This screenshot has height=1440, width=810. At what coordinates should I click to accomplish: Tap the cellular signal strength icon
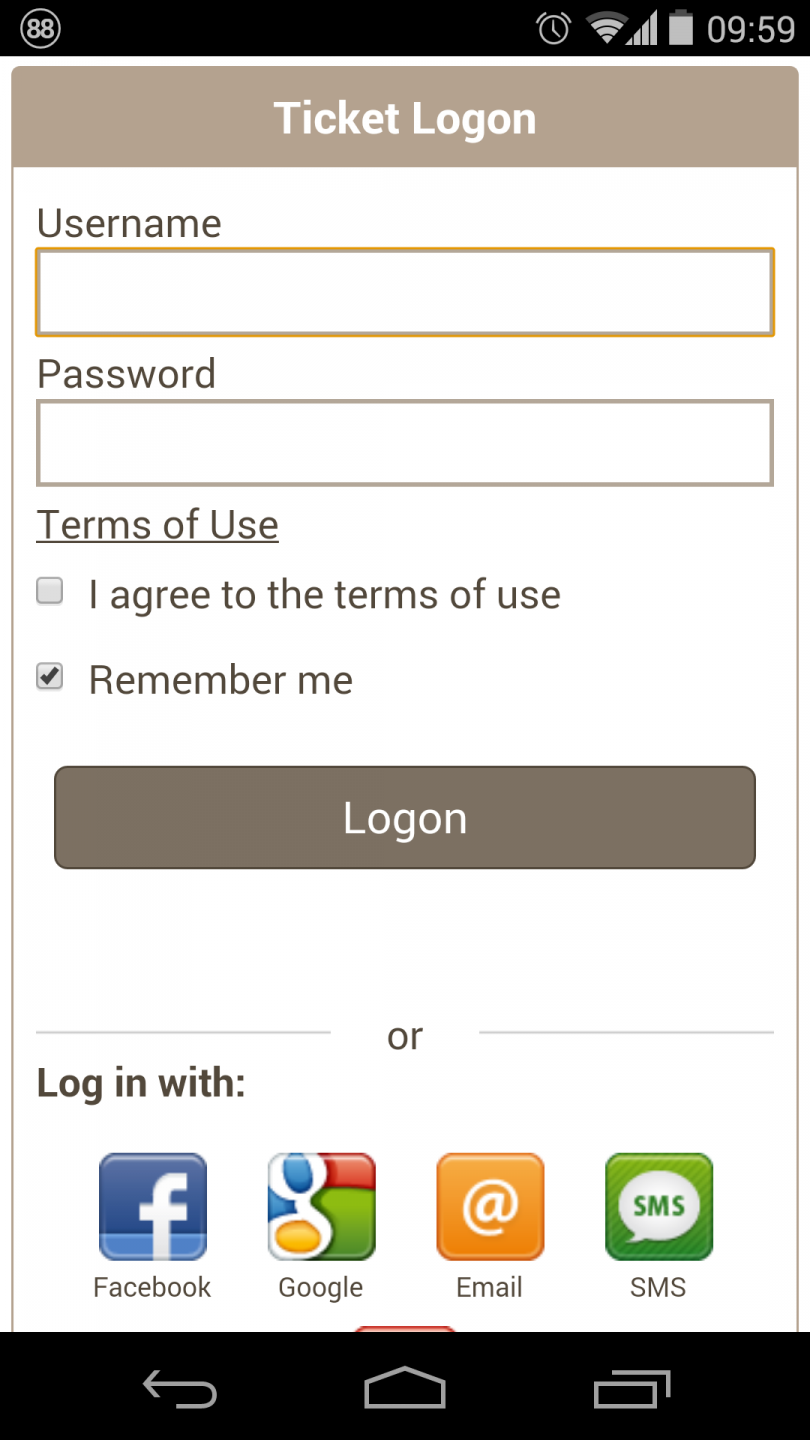pos(642,28)
